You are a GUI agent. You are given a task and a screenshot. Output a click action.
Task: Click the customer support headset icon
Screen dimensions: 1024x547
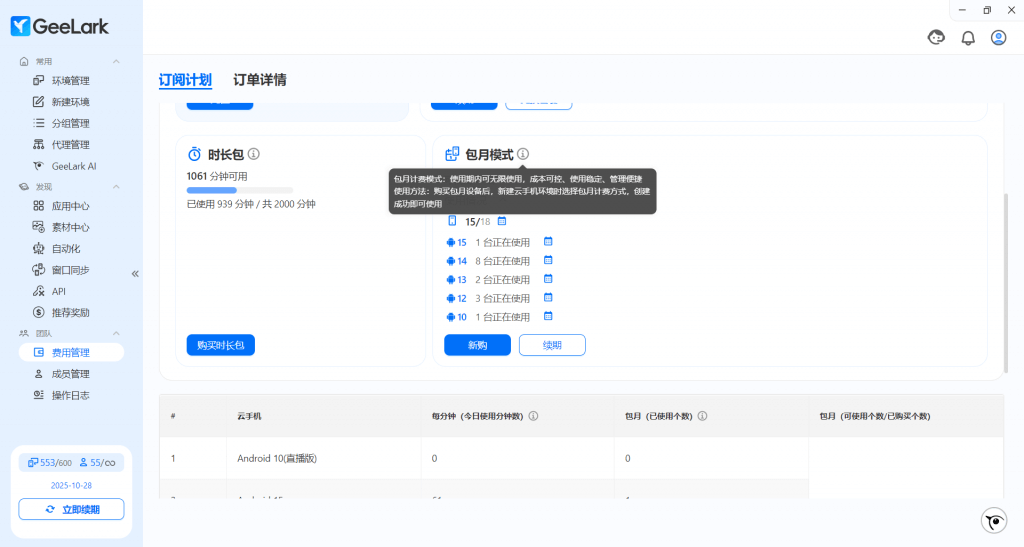937,38
